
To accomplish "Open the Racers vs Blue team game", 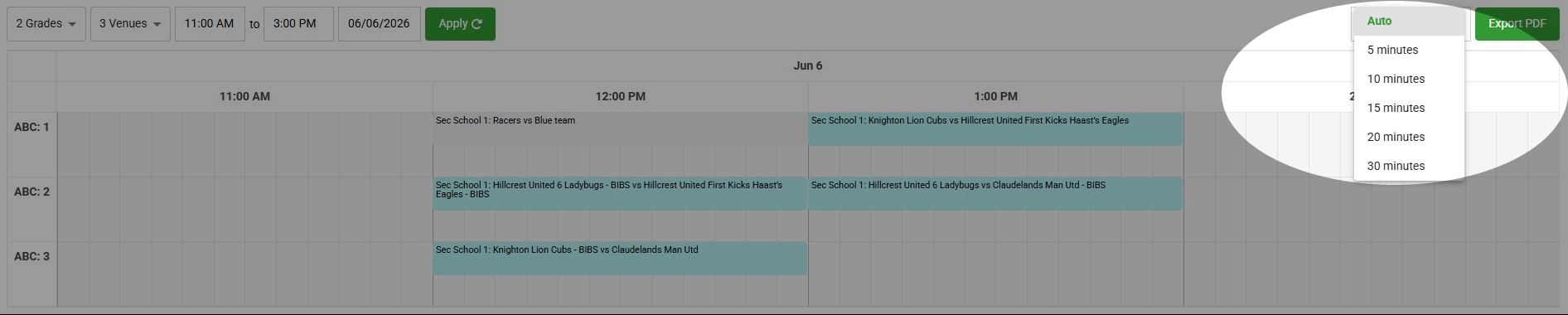I will (x=620, y=129).
